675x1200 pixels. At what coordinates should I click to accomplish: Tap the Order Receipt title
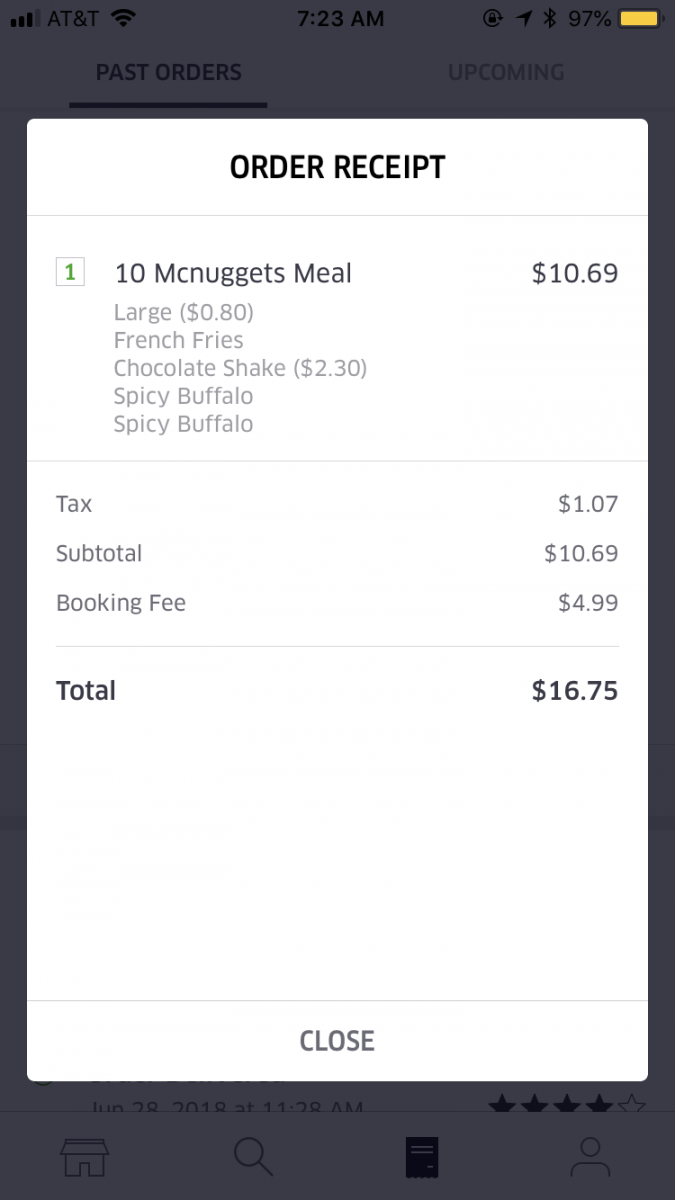337,167
